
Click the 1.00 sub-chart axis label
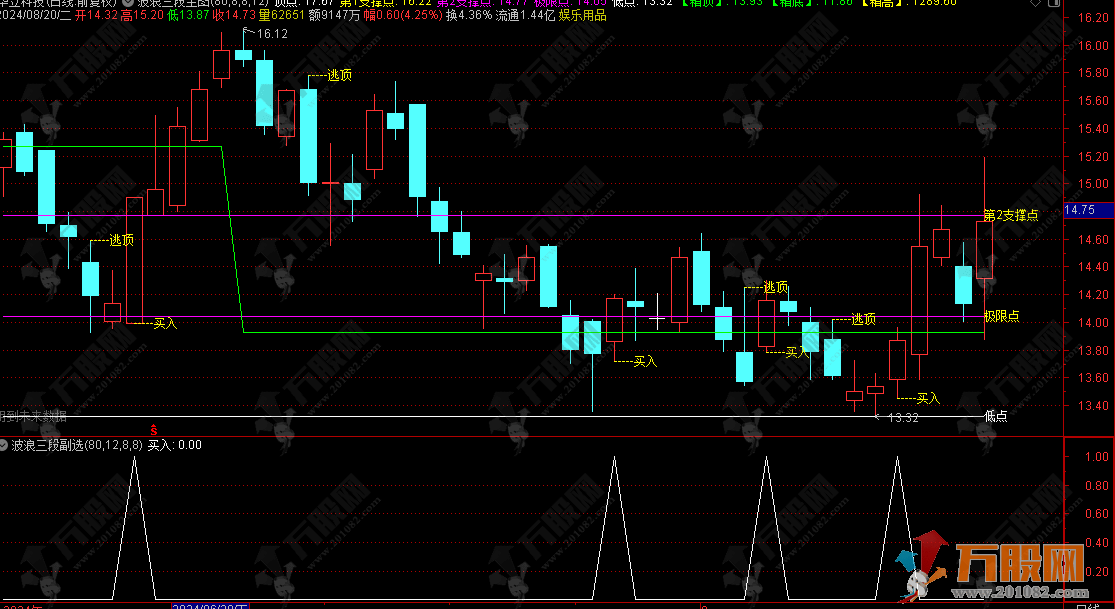(x=1098, y=457)
